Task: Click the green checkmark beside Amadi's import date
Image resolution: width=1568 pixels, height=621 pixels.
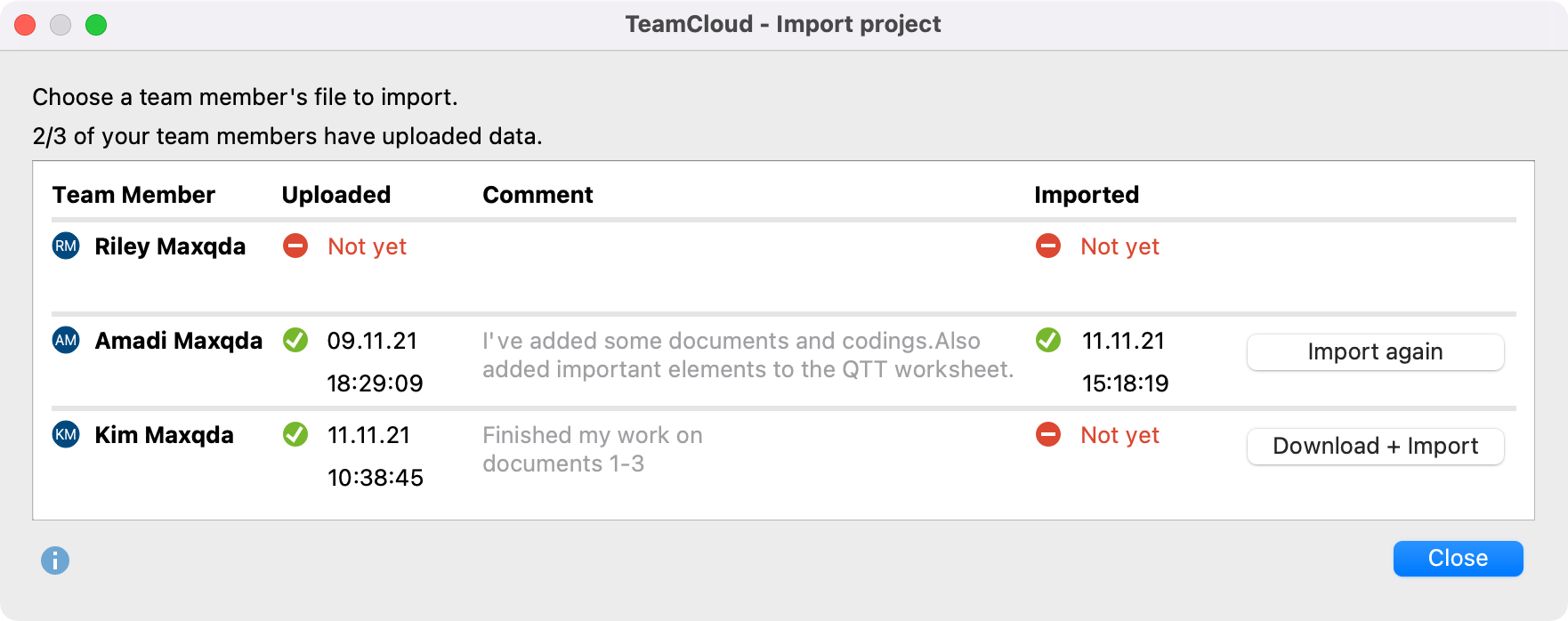Action: (1047, 341)
